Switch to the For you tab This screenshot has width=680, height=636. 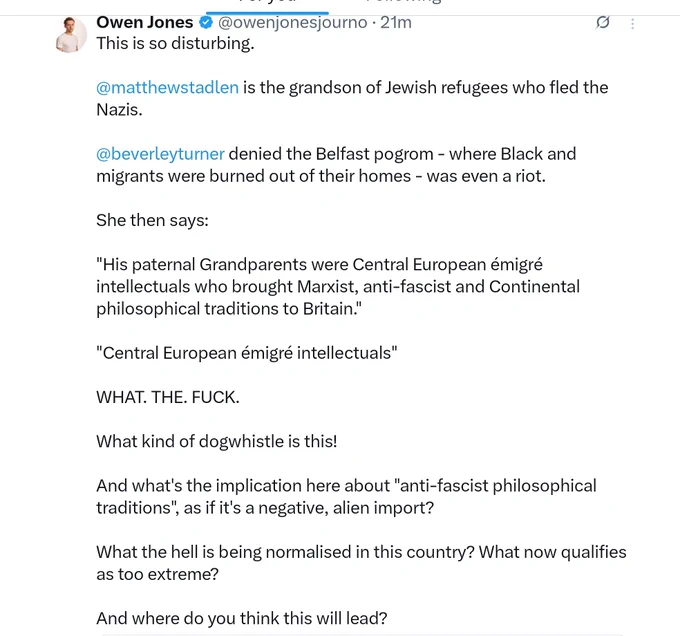pyautogui.click(x=267, y=2)
